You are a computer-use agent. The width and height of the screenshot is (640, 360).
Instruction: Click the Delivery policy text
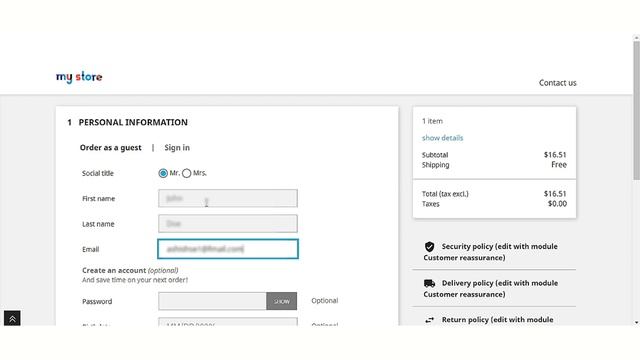[x=491, y=289]
